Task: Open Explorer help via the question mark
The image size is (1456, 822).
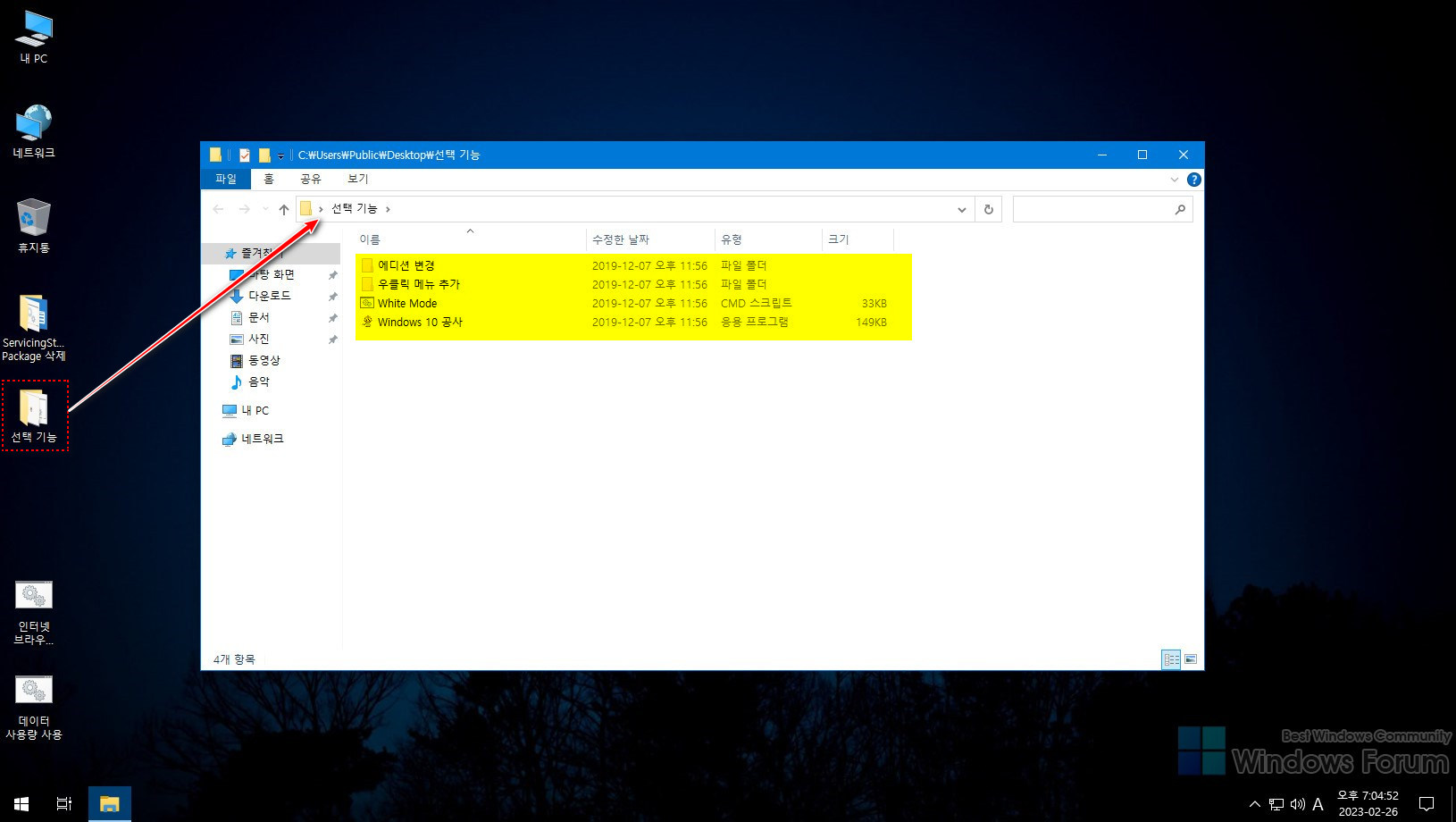Action: click(1193, 180)
